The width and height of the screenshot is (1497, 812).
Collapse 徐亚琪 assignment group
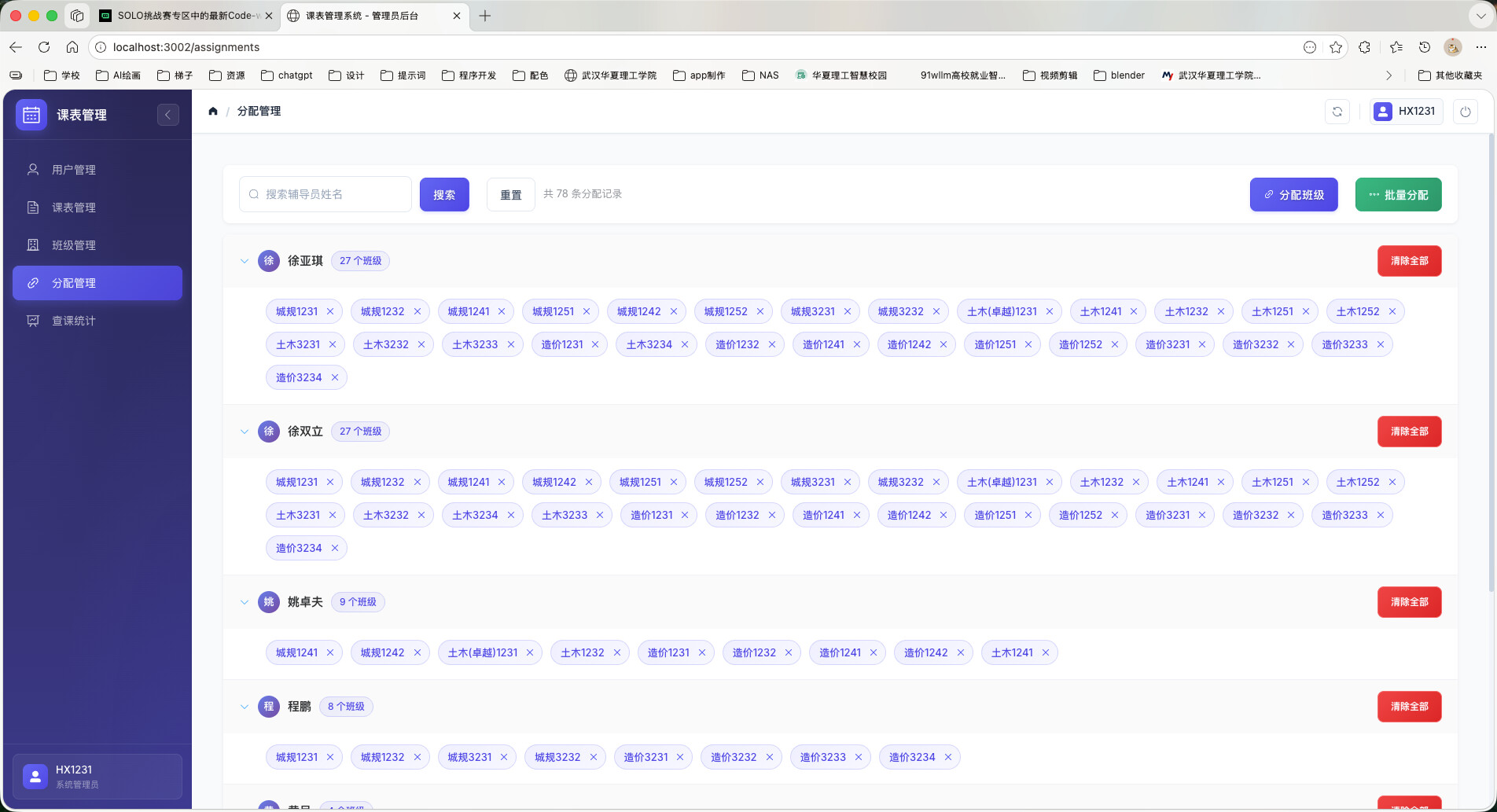pos(245,261)
